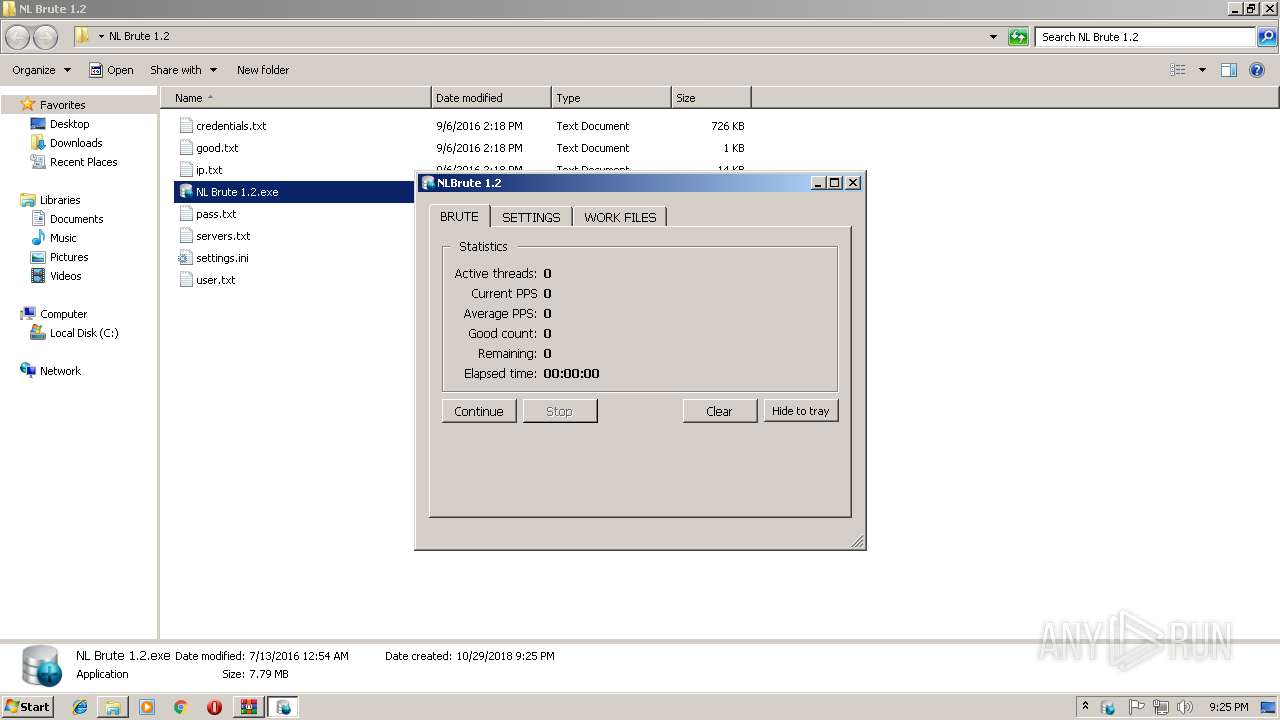Screen dimensions: 1280x720
Task: Open Pictures library
Action: (69, 257)
